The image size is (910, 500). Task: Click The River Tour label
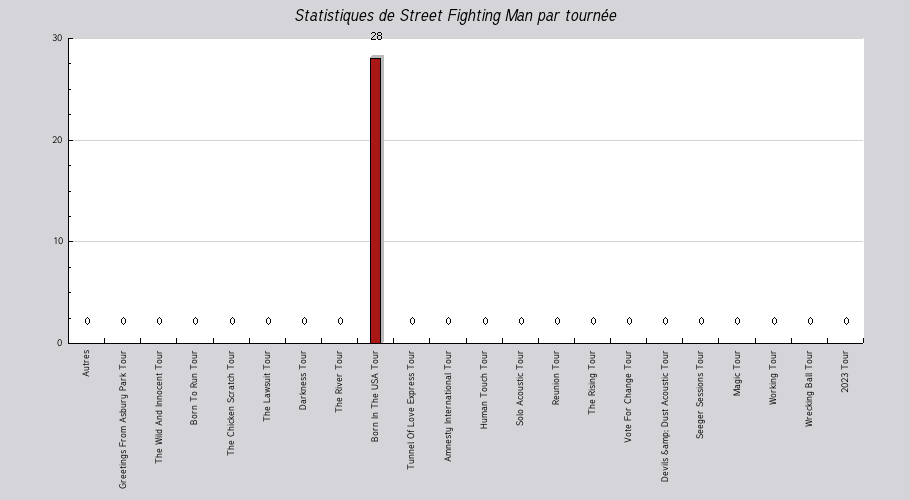(339, 381)
